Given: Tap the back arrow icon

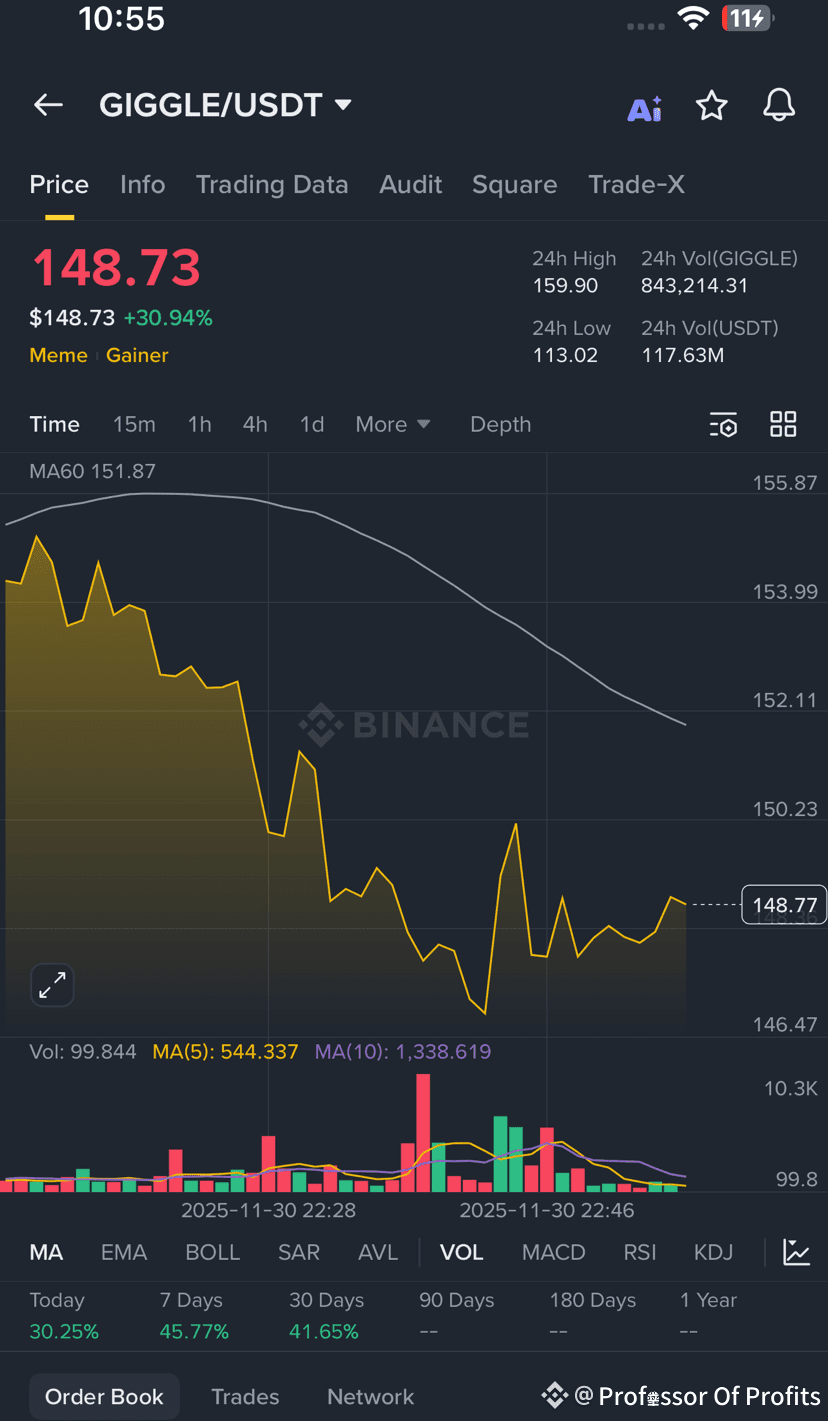Looking at the screenshot, I should tap(48, 105).
